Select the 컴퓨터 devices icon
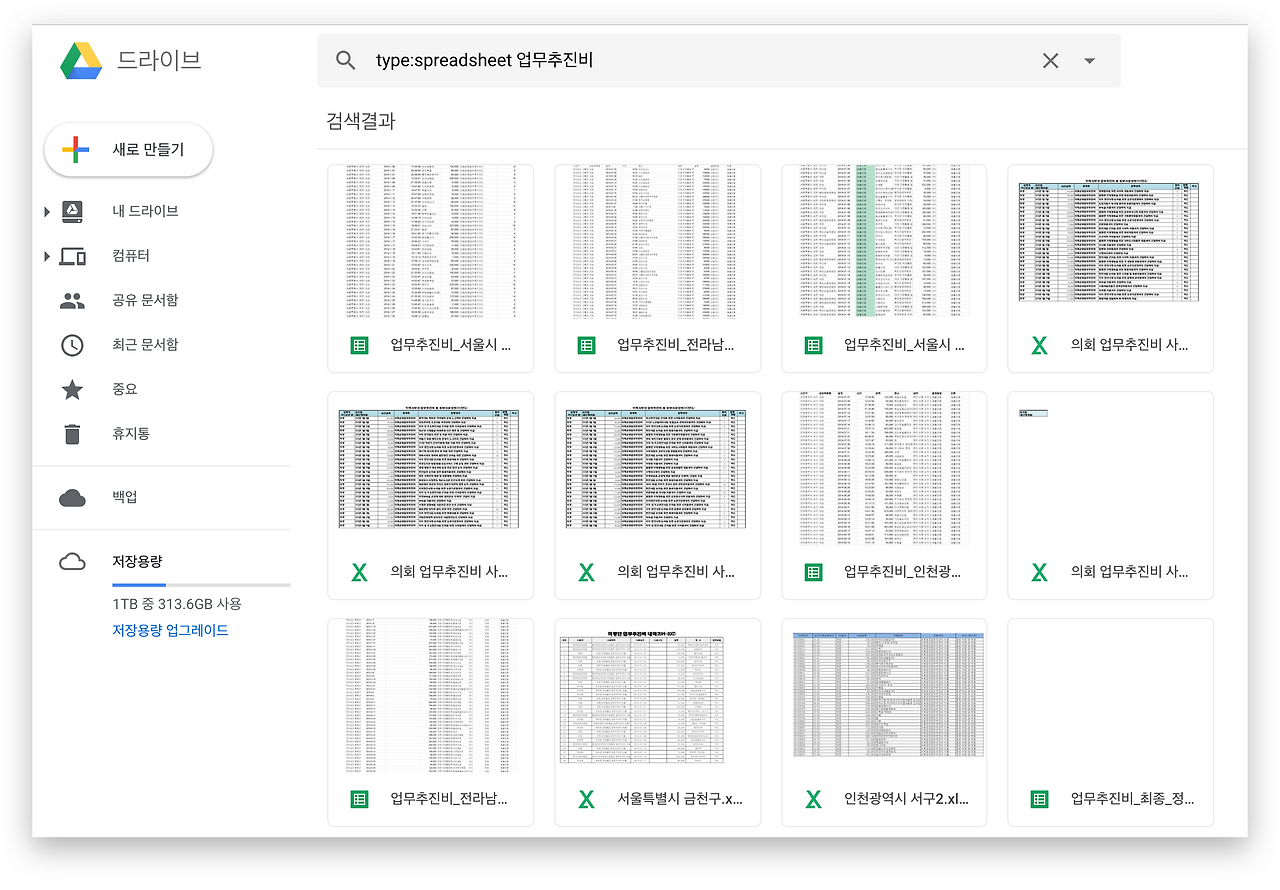The image size is (1280, 890). click(72, 256)
